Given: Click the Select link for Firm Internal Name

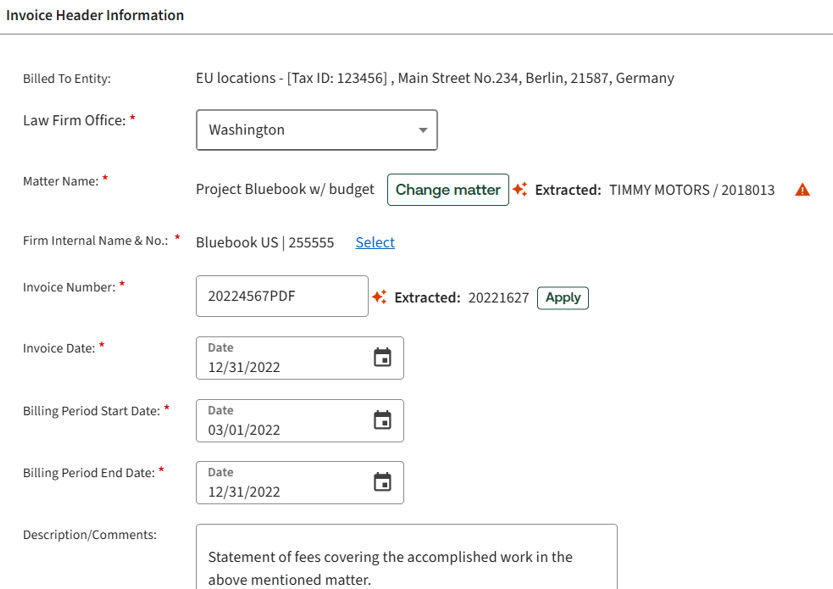Looking at the screenshot, I should coord(375,242).
